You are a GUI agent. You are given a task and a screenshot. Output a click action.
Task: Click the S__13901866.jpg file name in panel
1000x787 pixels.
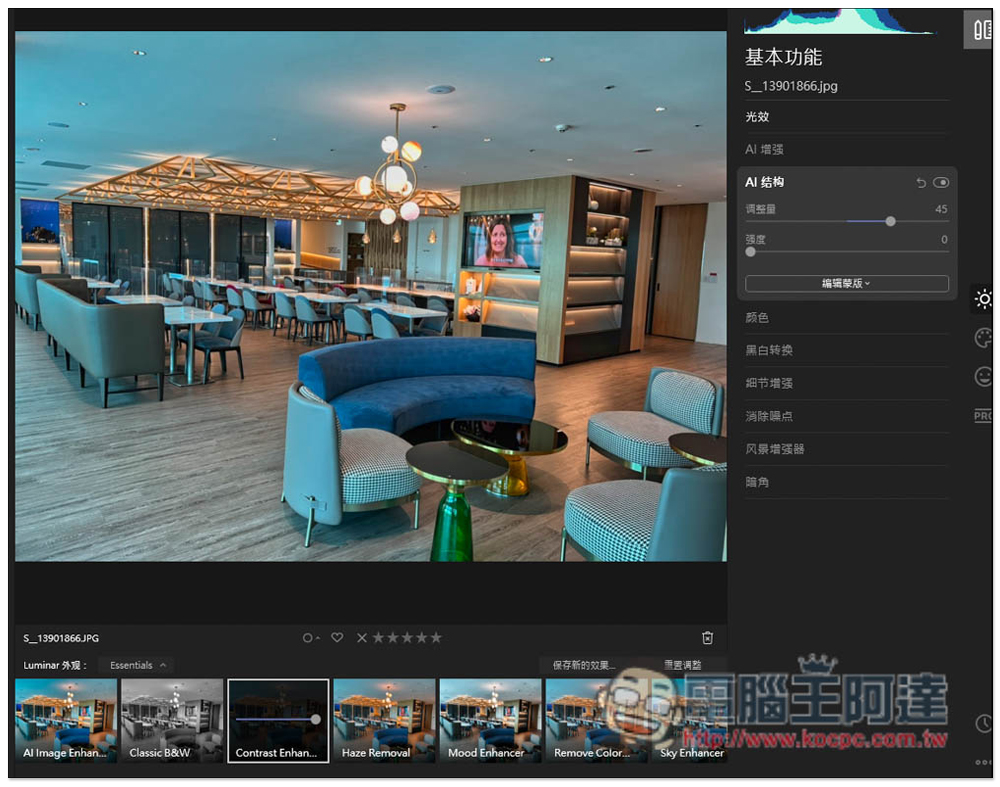tap(791, 86)
